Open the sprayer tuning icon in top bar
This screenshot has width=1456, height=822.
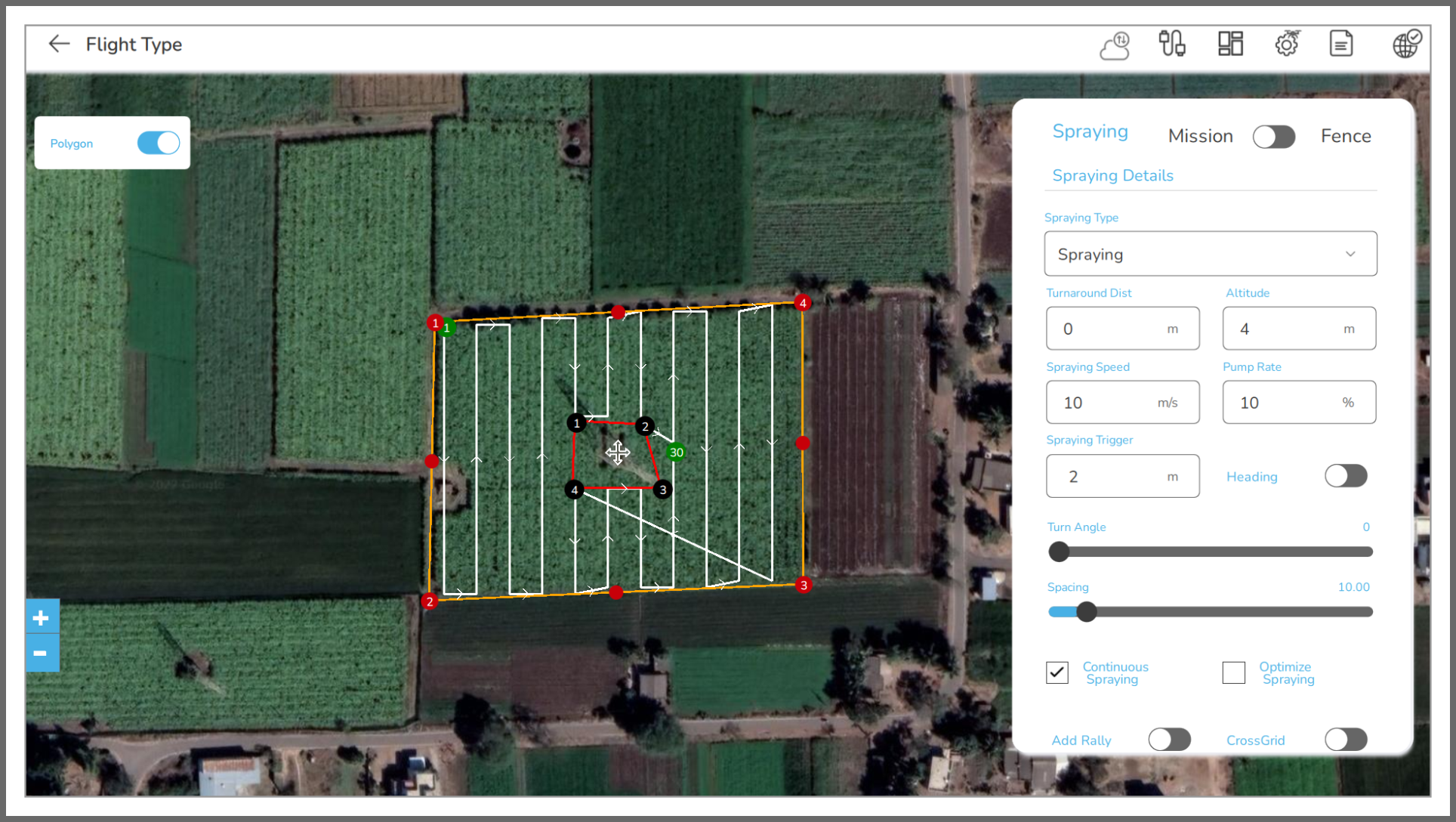1172,44
